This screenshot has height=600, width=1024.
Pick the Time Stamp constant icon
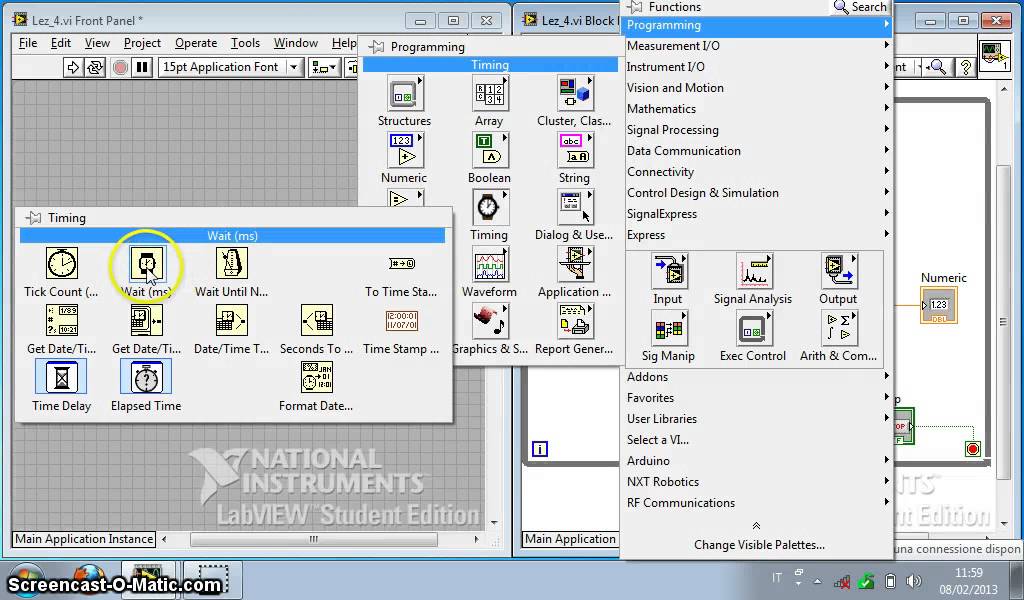pos(402,321)
